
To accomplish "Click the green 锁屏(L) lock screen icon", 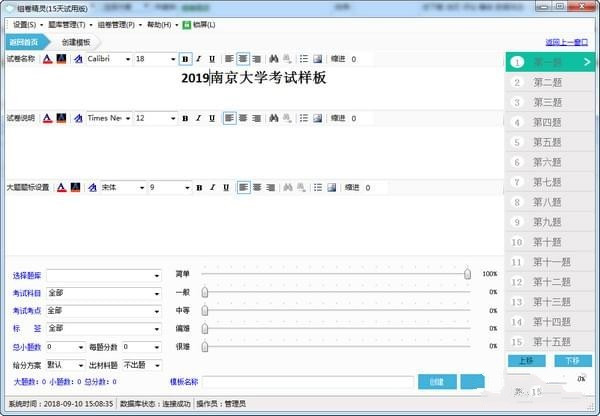I will point(187,25).
